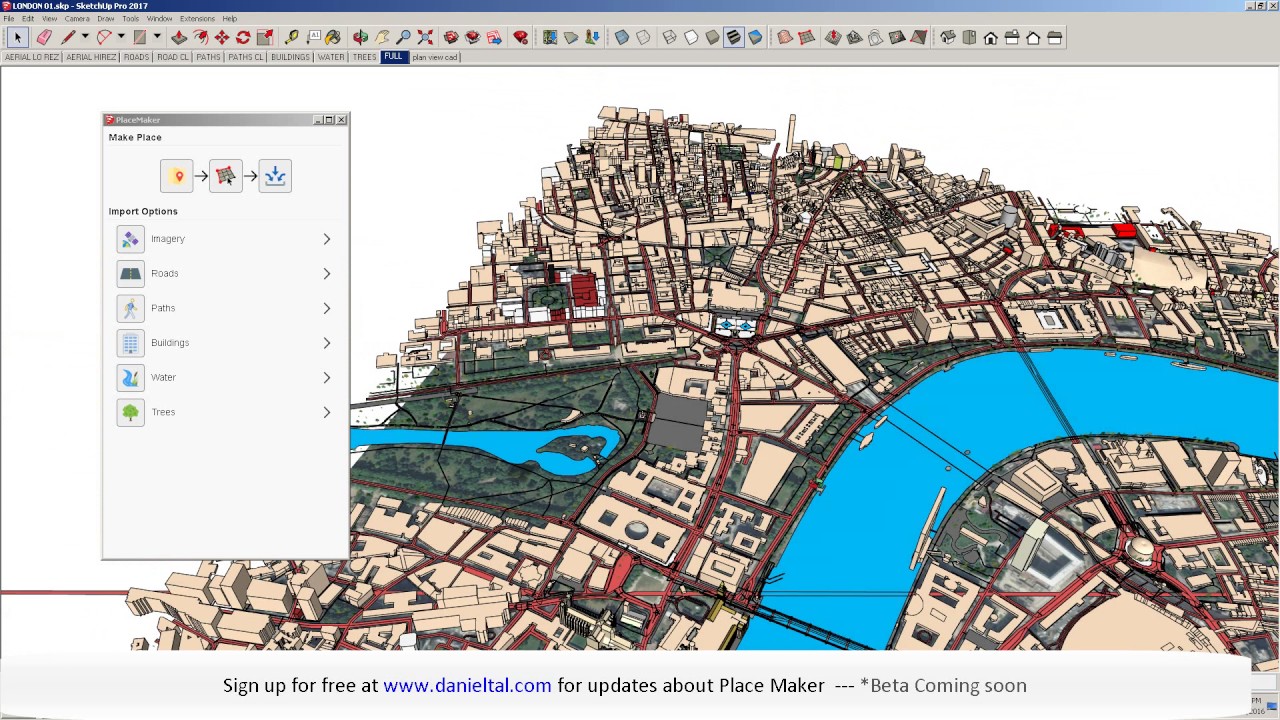Image resolution: width=1280 pixels, height=720 pixels.
Task: Open the 3D Warehouse
Action: (451, 37)
